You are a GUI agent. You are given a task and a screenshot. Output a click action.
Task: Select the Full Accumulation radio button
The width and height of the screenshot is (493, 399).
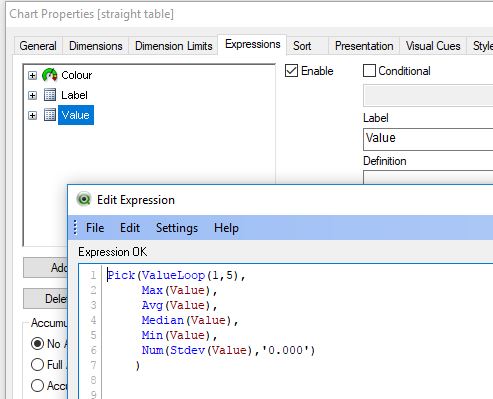[37, 365]
